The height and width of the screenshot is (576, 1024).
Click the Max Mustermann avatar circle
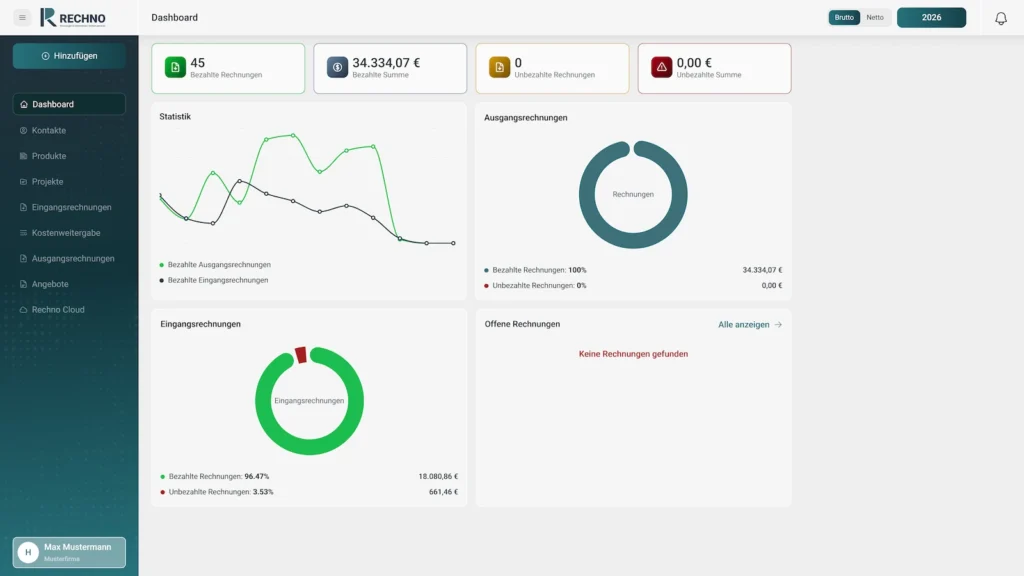(28, 552)
